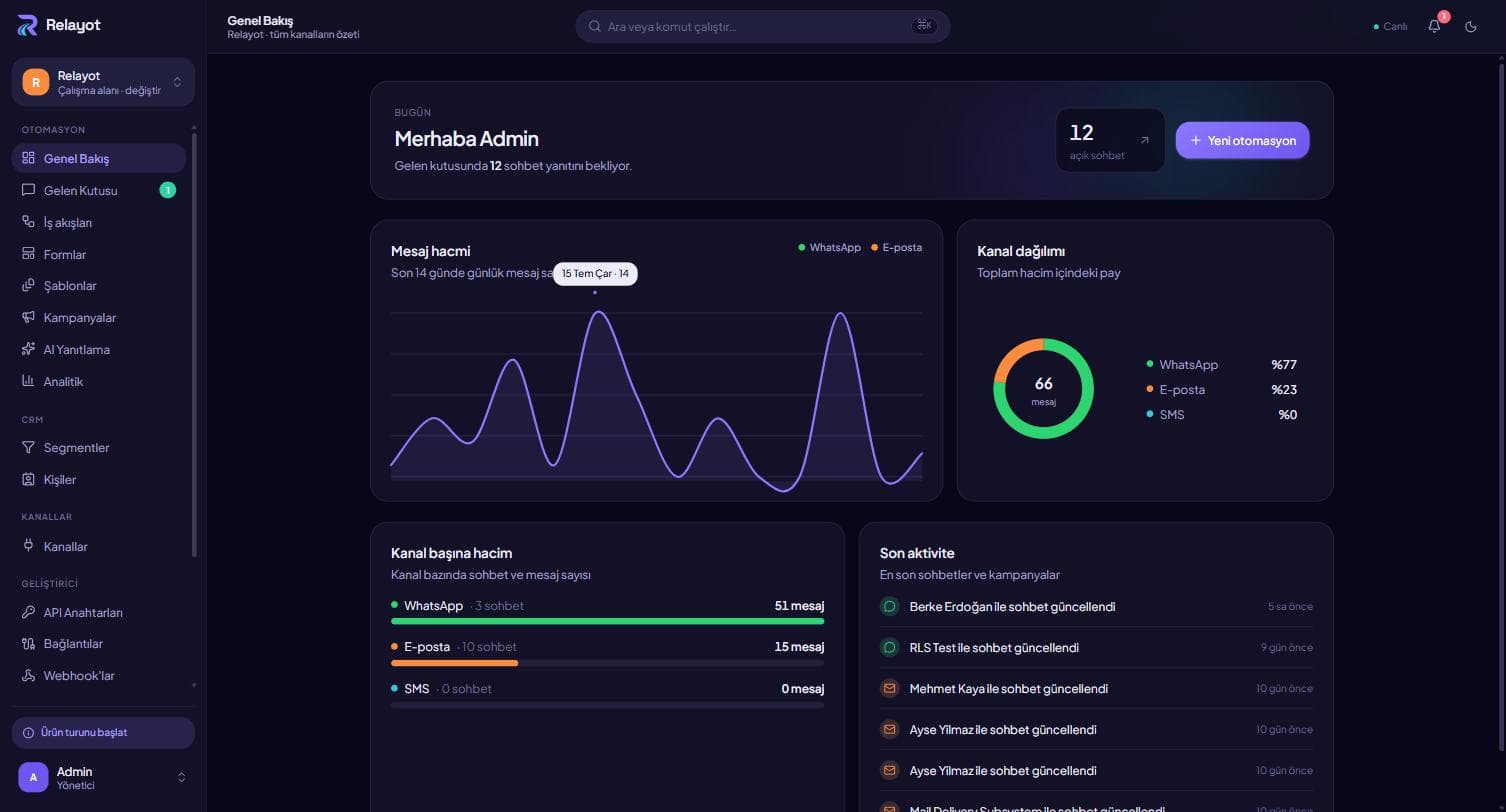The height and width of the screenshot is (812, 1506).
Task: Click the arrow icon on açık sohbet card
Action: (x=1144, y=140)
